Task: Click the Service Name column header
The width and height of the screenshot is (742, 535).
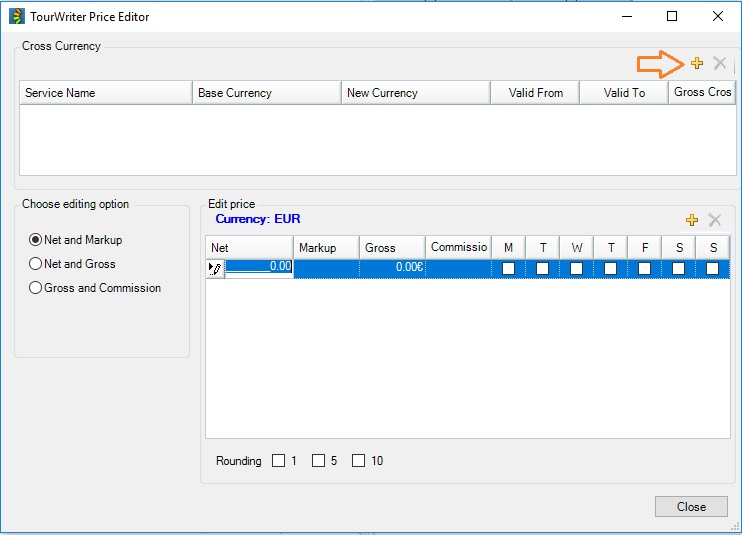Action: coord(105,93)
